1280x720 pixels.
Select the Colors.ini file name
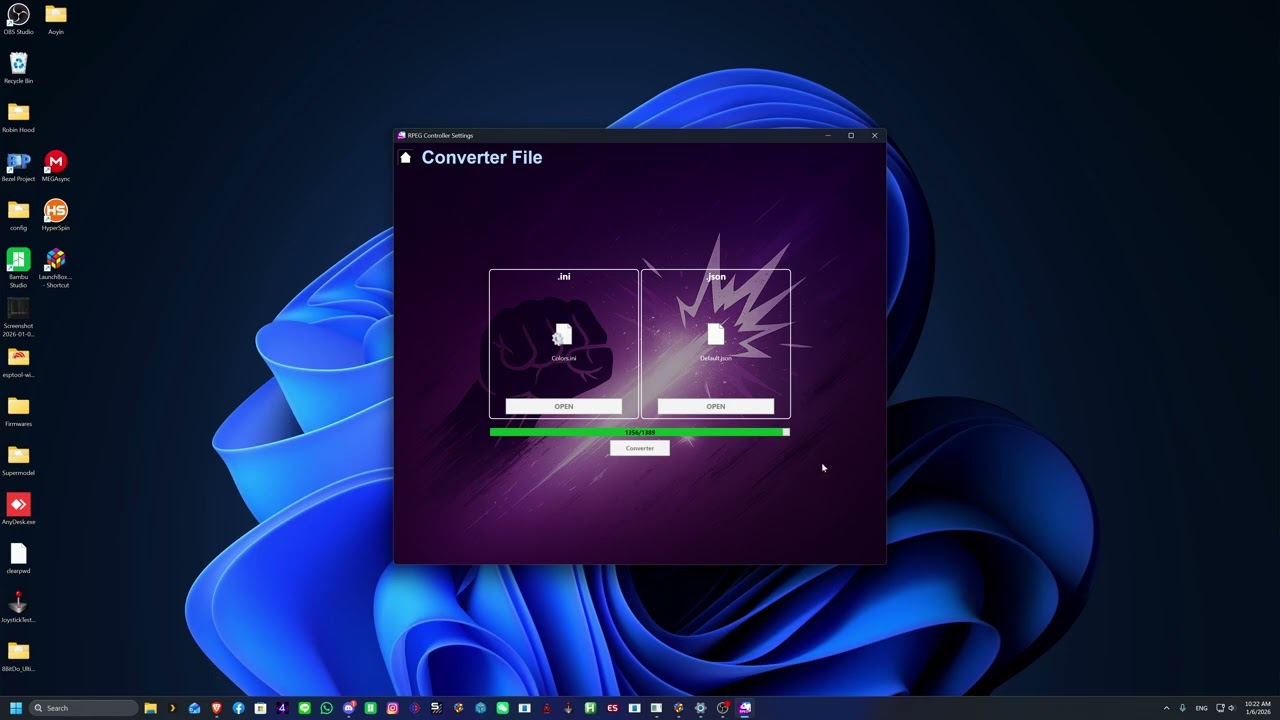click(563, 358)
